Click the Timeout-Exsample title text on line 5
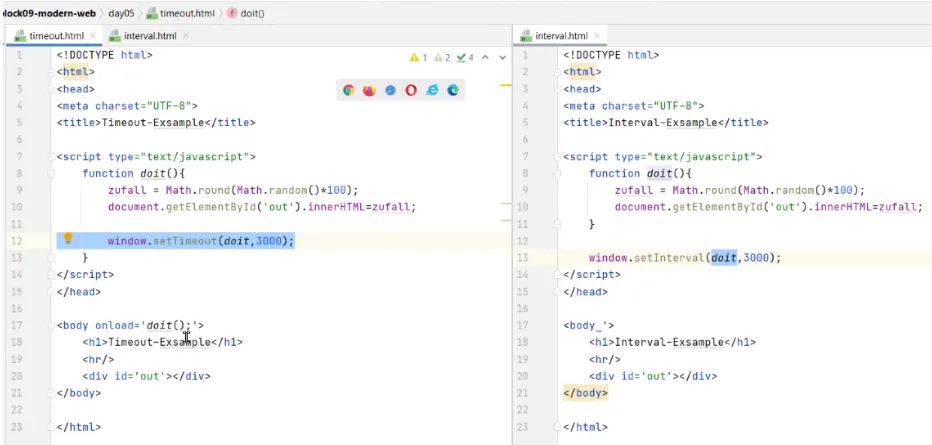 tap(152, 122)
